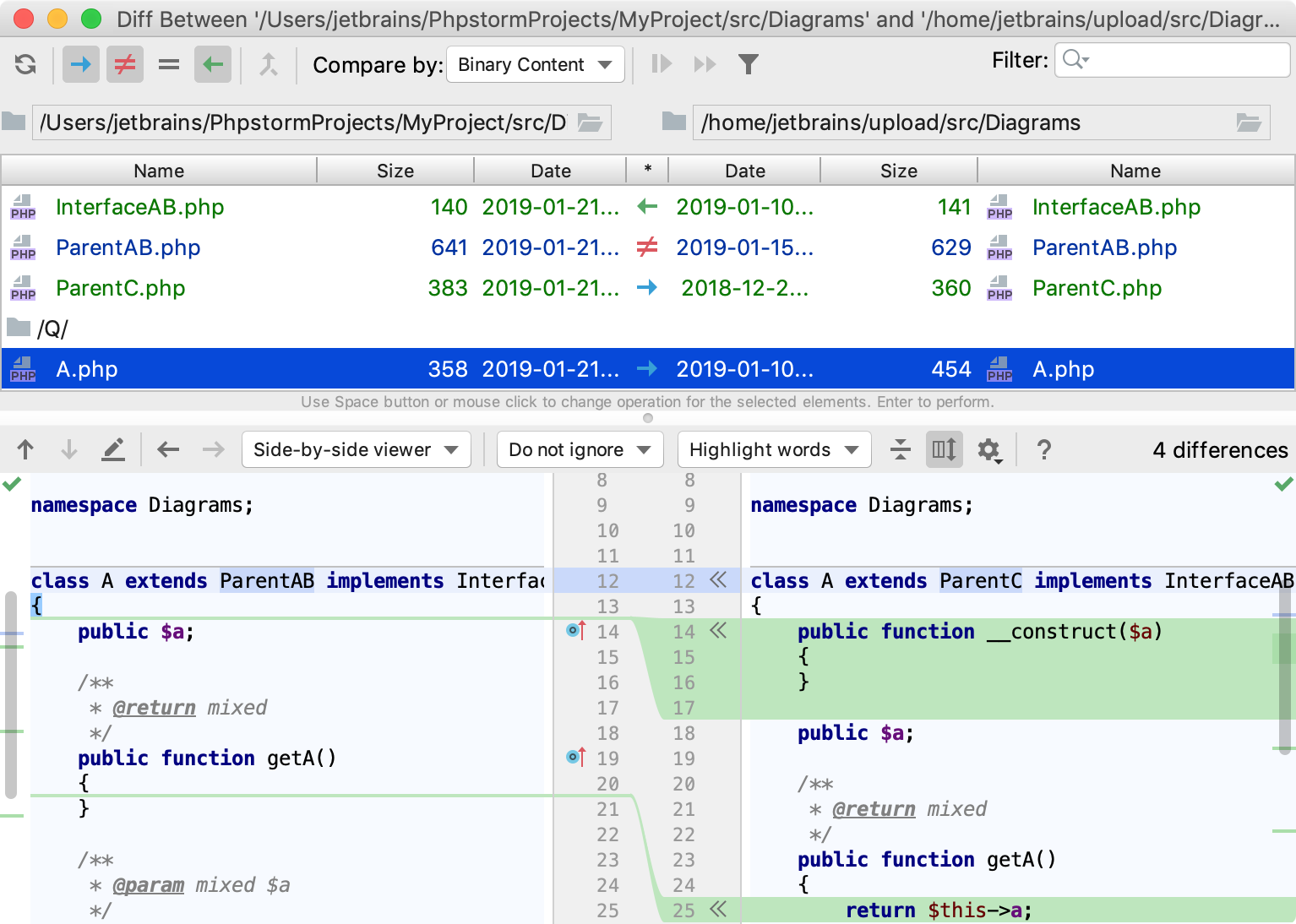Sort by the left Size column header
1296x924 pixels.
395,171
